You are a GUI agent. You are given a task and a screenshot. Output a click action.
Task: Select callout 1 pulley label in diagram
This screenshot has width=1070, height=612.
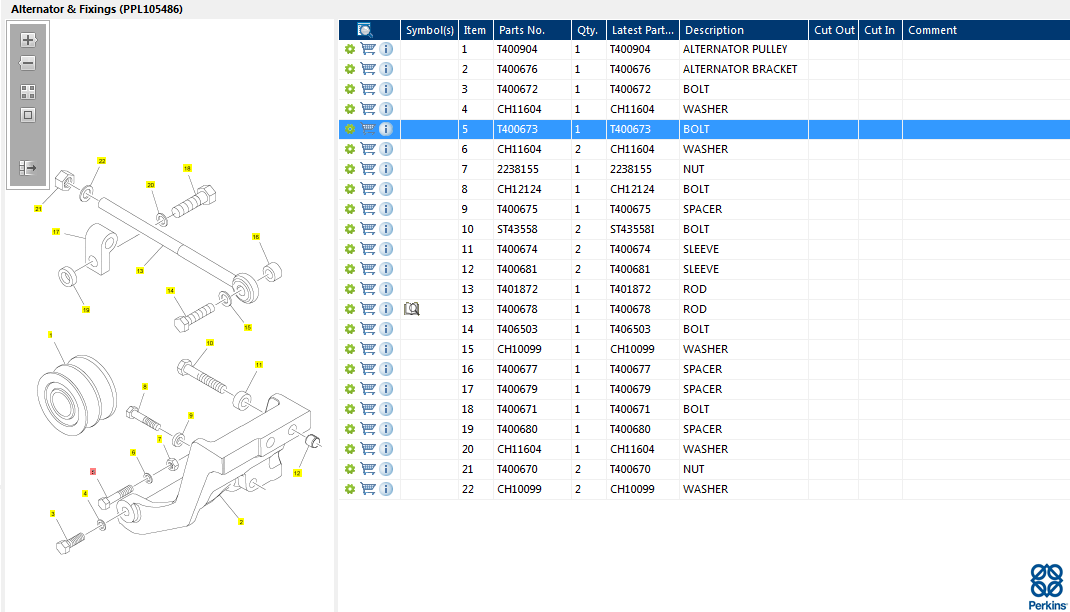(x=50, y=335)
